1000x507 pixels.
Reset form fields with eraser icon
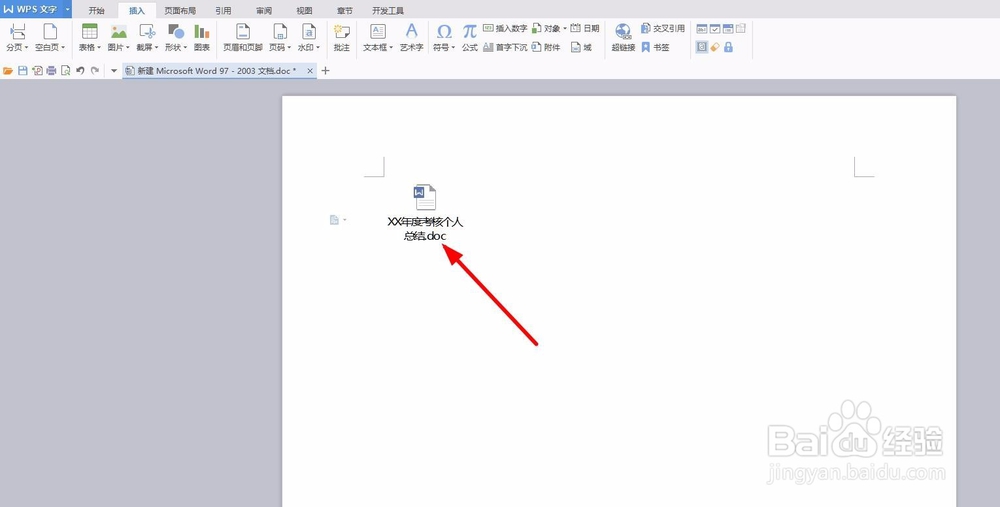pos(715,47)
